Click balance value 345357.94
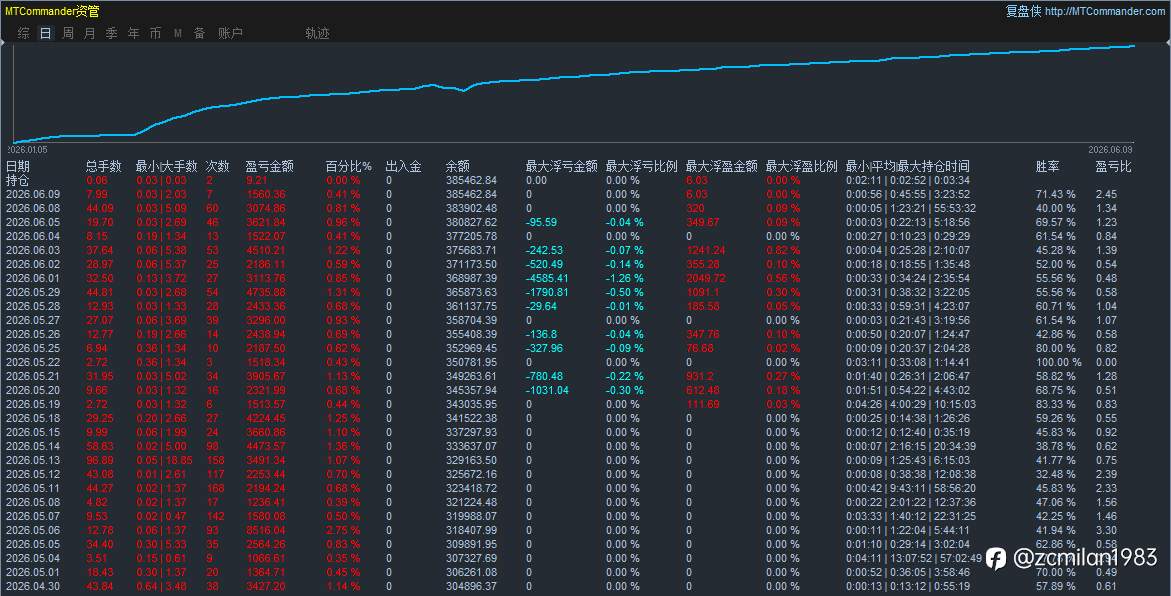This screenshot has width=1171, height=596. click(471, 390)
